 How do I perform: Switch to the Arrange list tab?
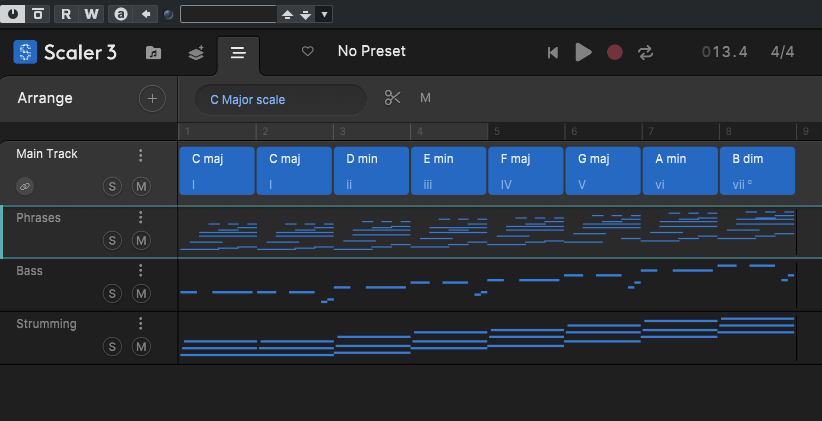click(x=237, y=53)
